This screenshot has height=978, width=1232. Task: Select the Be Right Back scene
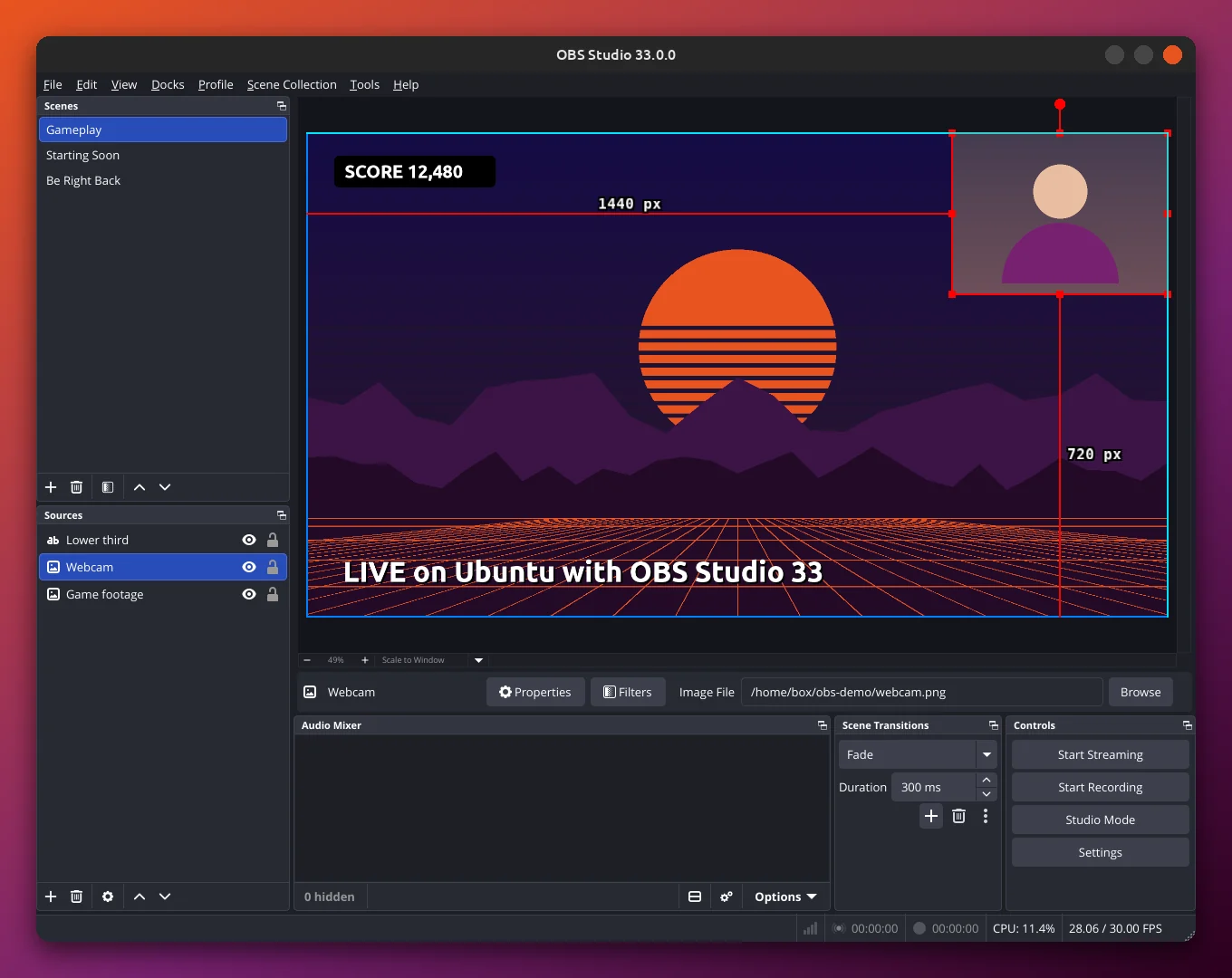coord(163,180)
